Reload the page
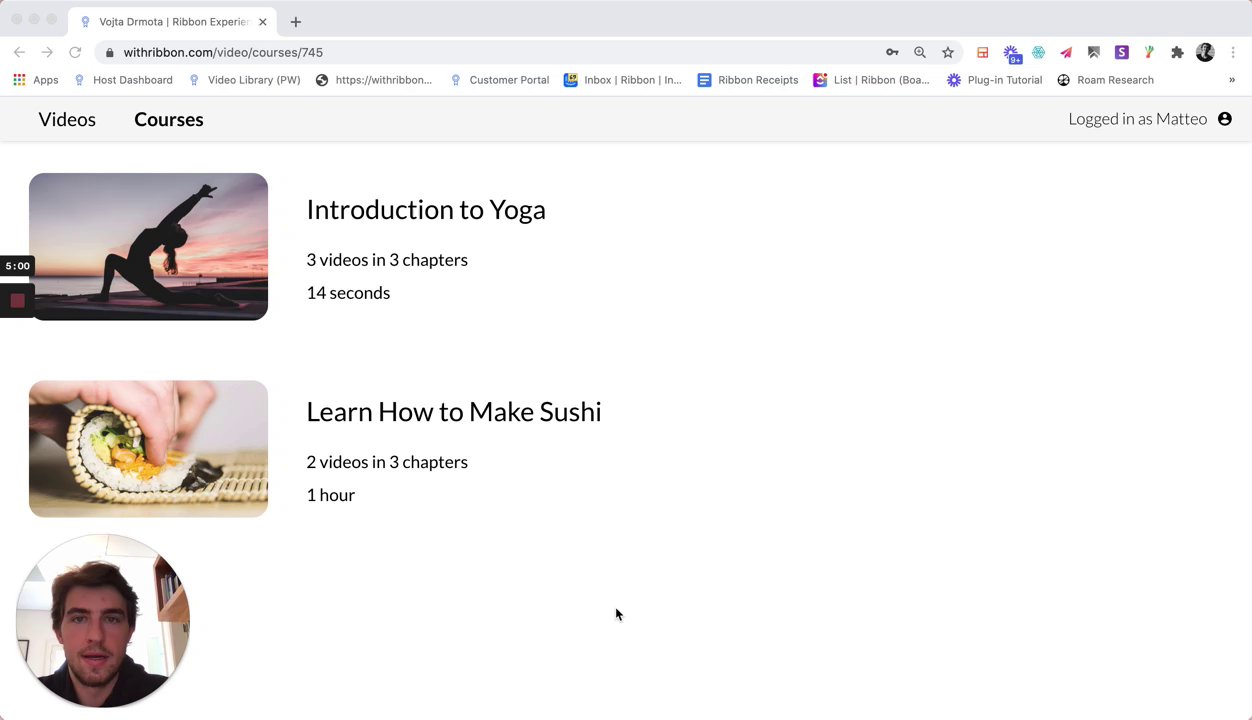This screenshot has height=720, width=1252. (75, 52)
